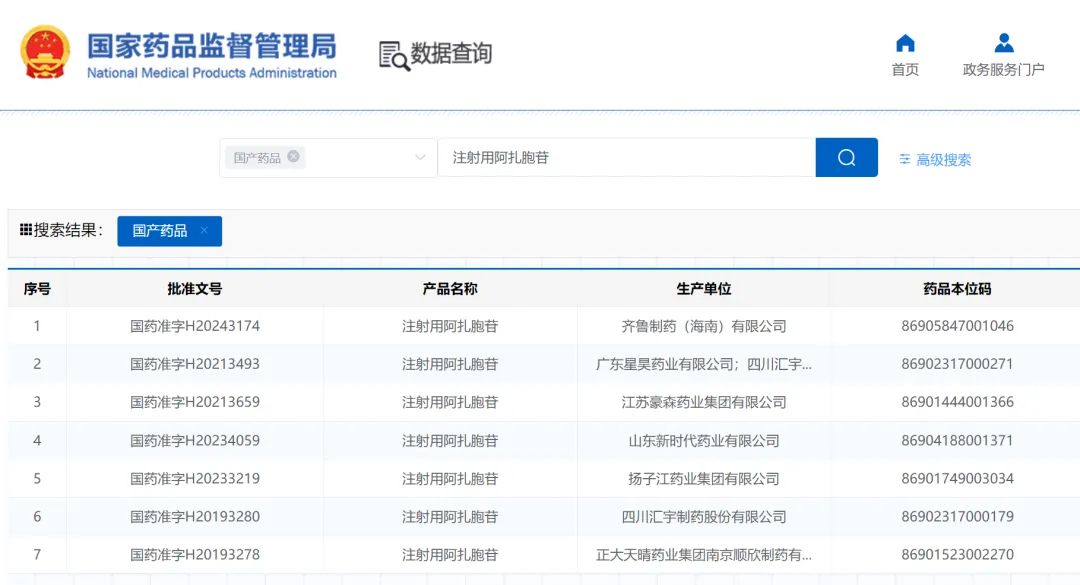The height and width of the screenshot is (585, 1080).
Task: Click 国家药品监督管理局 site title
Action: (x=211, y=46)
